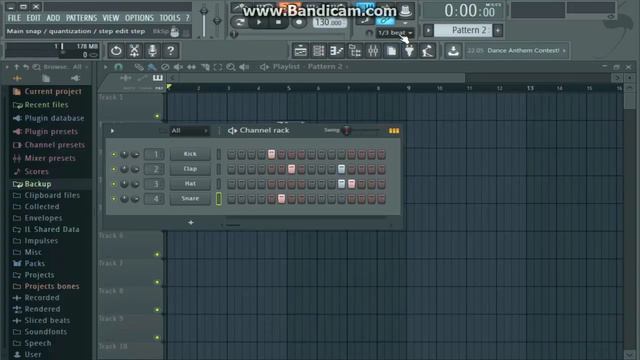Viewport: 640px width, 360px height.
Task: Toggle Track 1 mute LED in playlist
Action: (157, 116)
